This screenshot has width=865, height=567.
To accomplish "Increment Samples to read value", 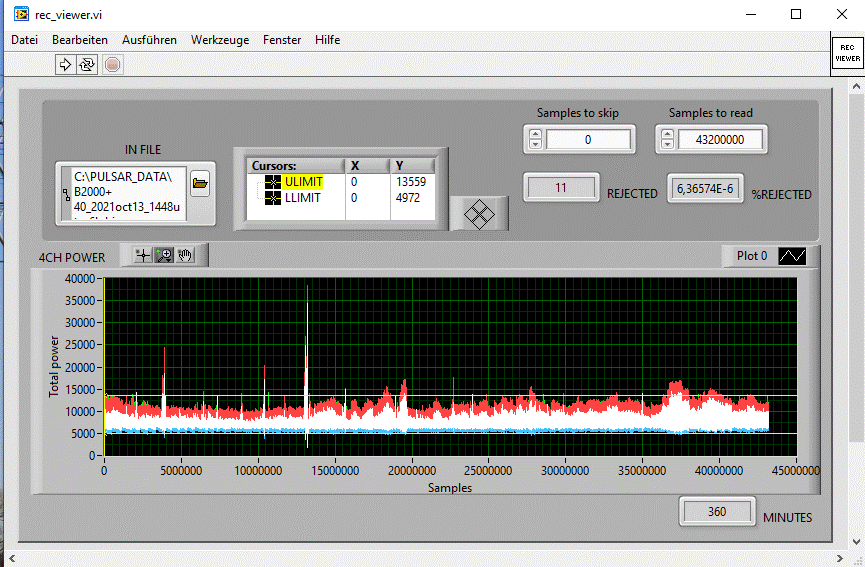I will (668, 134).
